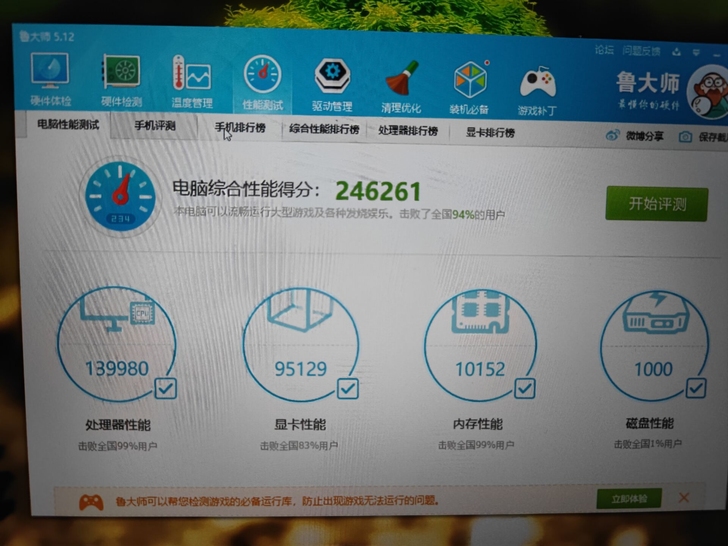Click the 内存性能 label
The image size is (728, 546).
[x=478, y=424]
